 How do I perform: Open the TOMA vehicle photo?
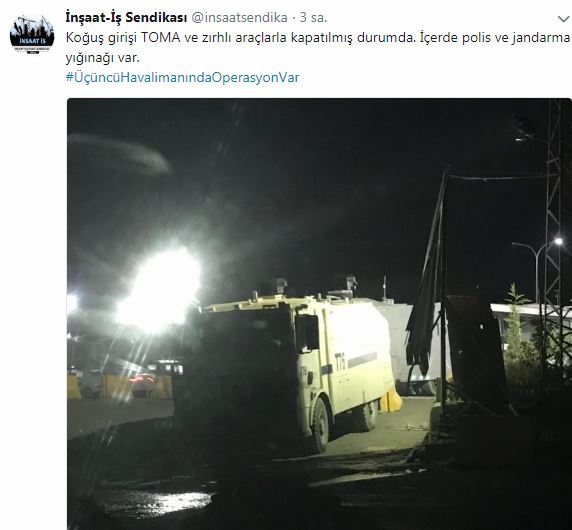pos(319,314)
